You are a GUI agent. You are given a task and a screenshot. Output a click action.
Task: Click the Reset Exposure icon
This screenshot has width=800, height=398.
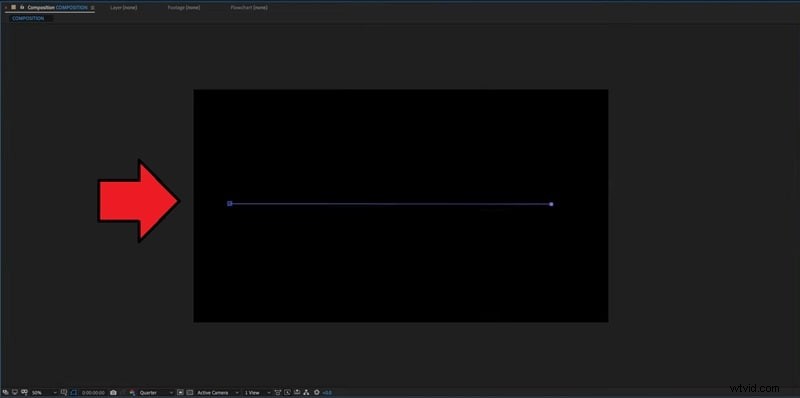317,392
